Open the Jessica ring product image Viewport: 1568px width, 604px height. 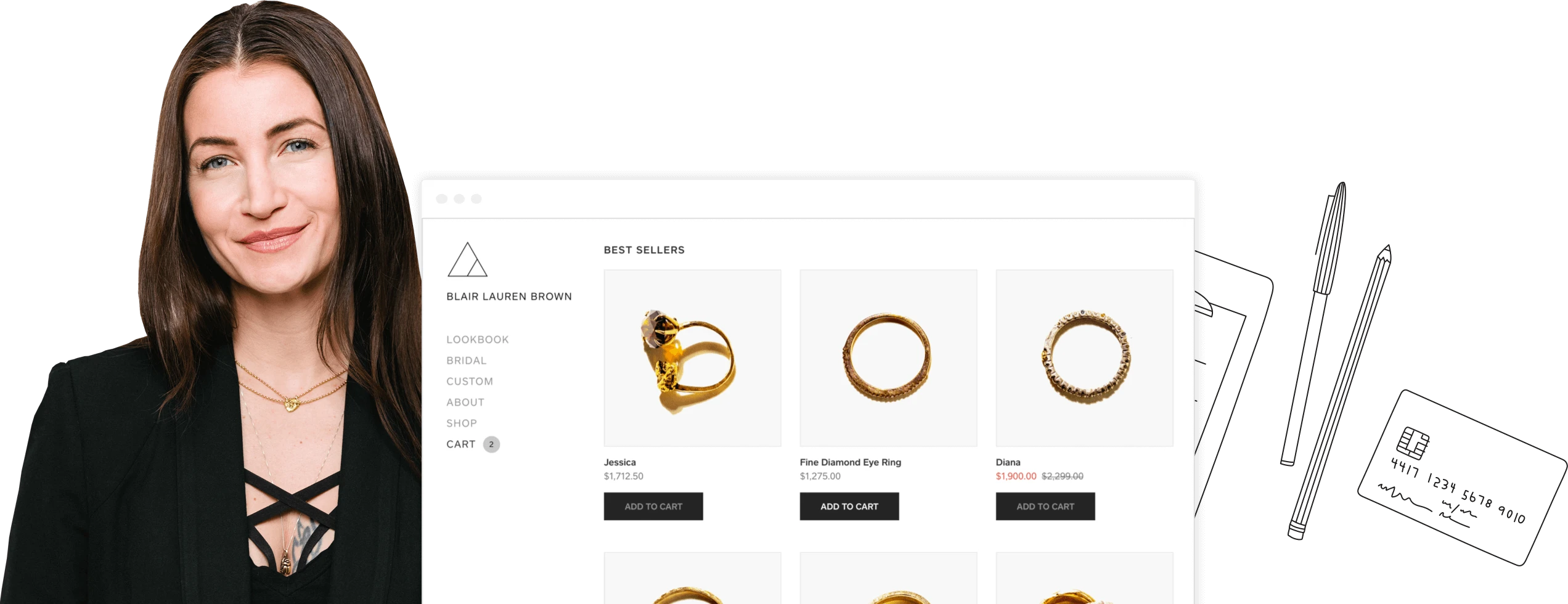(x=692, y=358)
